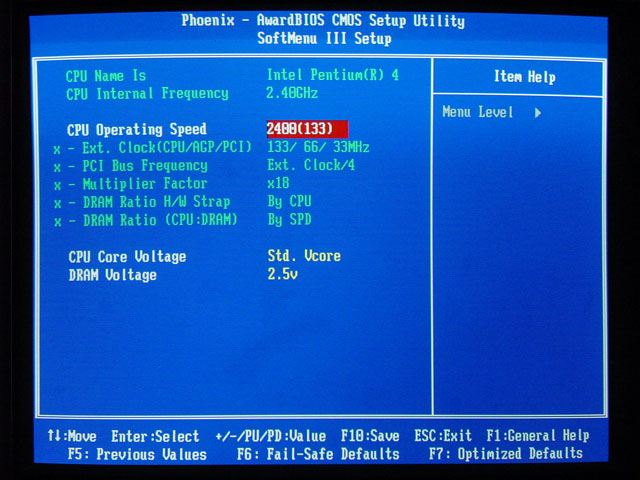Select the DRAM Voltage setting

pyautogui.click(x=113, y=276)
